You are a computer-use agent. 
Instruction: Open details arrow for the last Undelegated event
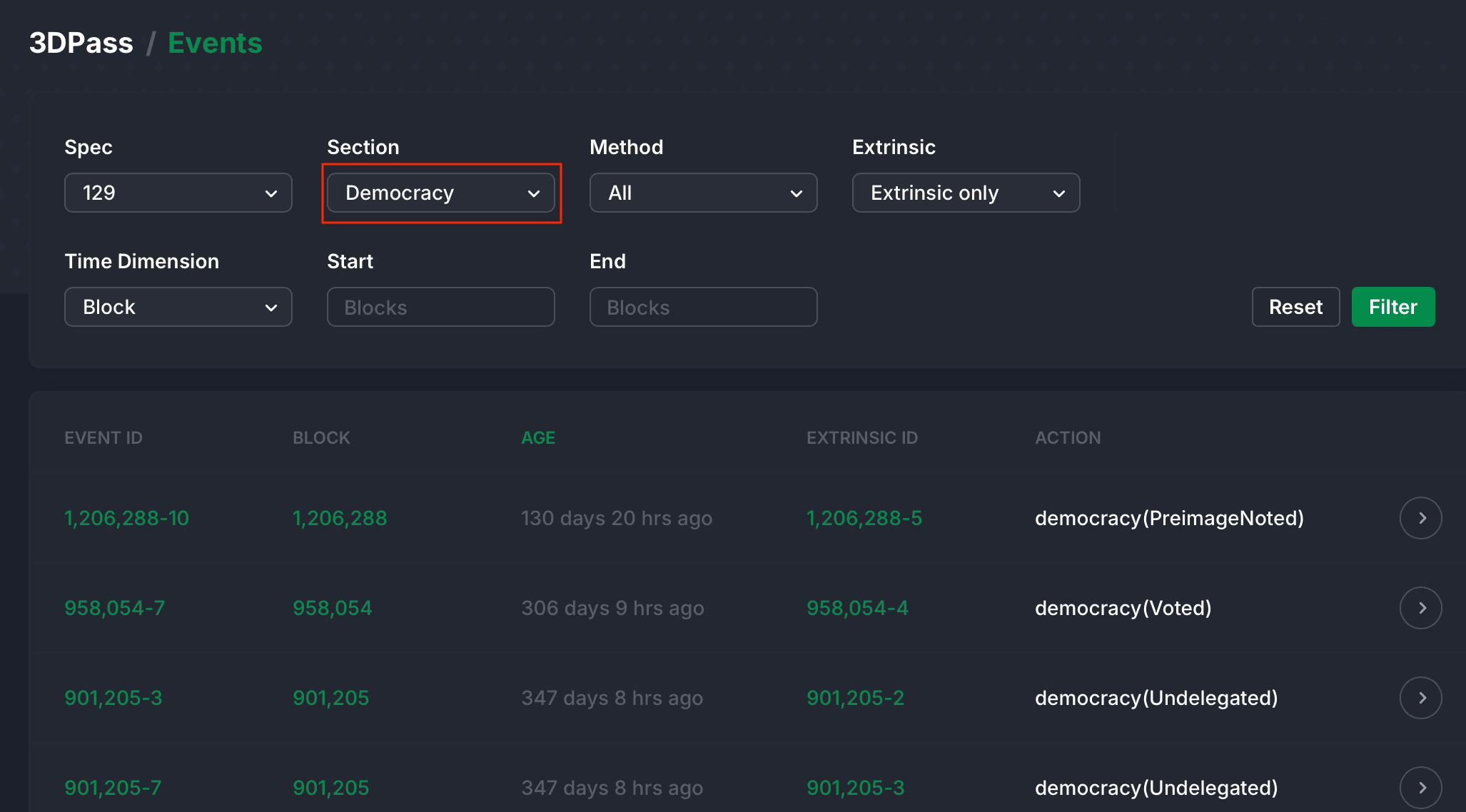pos(1420,788)
